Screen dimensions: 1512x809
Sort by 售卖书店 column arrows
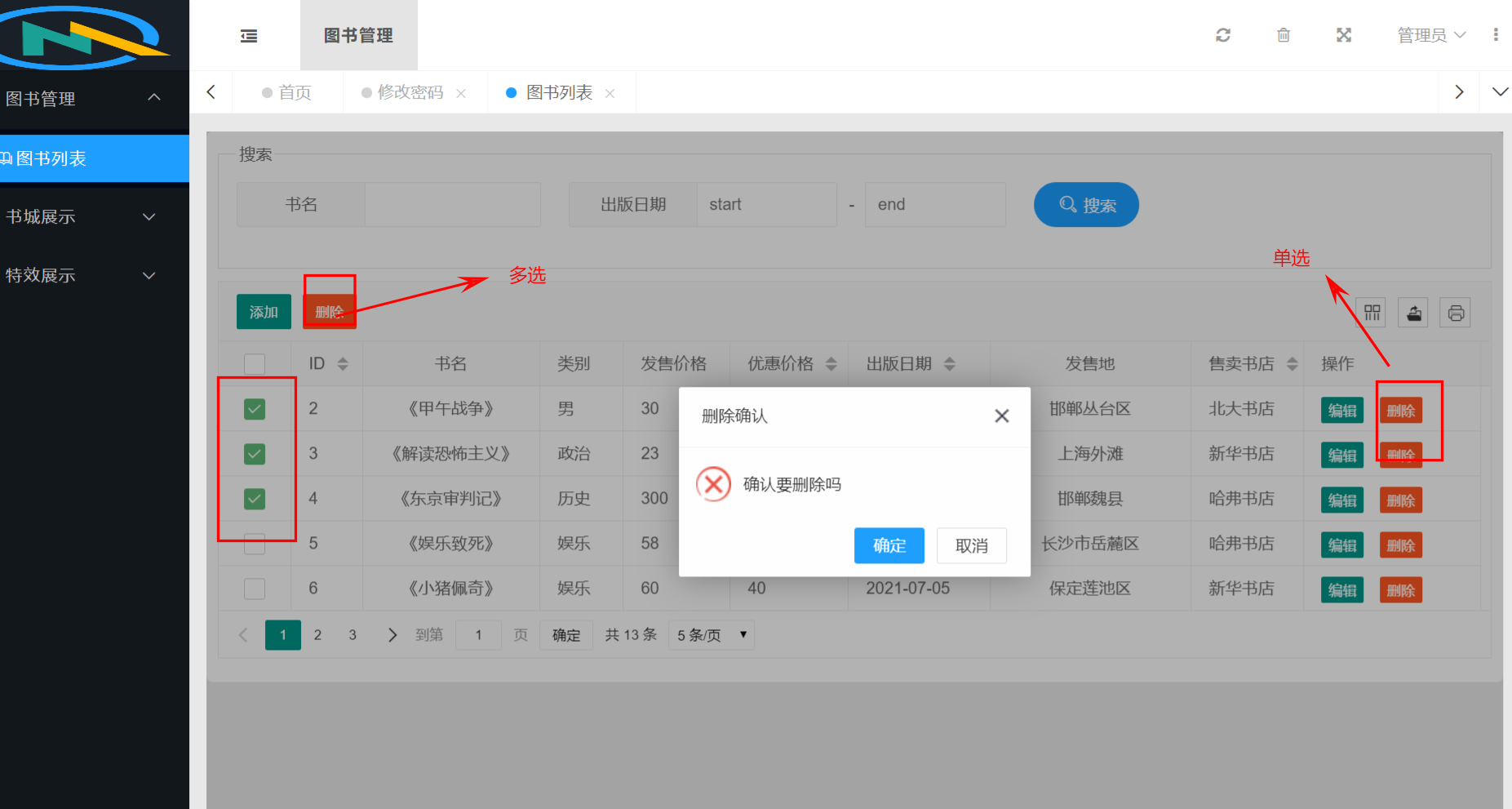click(1292, 364)
